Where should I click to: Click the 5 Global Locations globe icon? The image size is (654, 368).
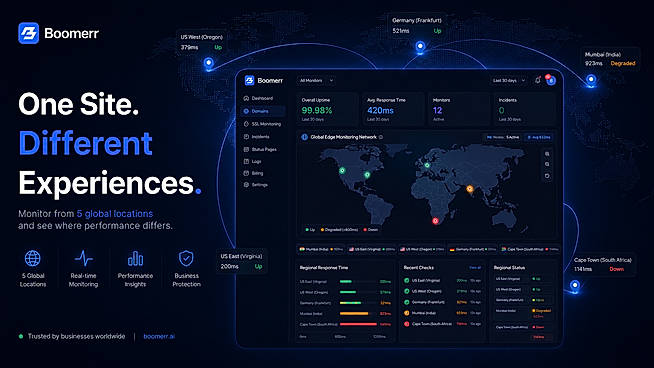pyautogui.click(x=33, y=258)
